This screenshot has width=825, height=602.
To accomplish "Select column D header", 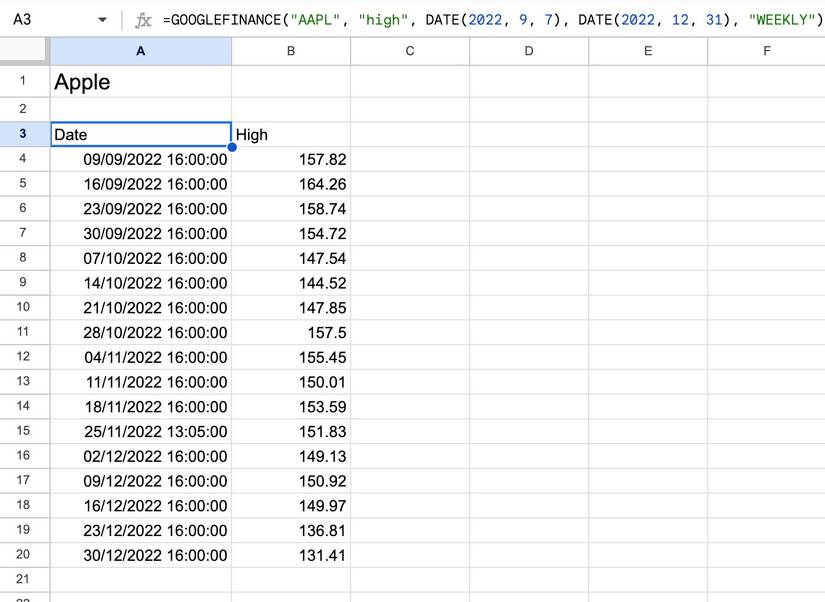I will coord(528,51).
